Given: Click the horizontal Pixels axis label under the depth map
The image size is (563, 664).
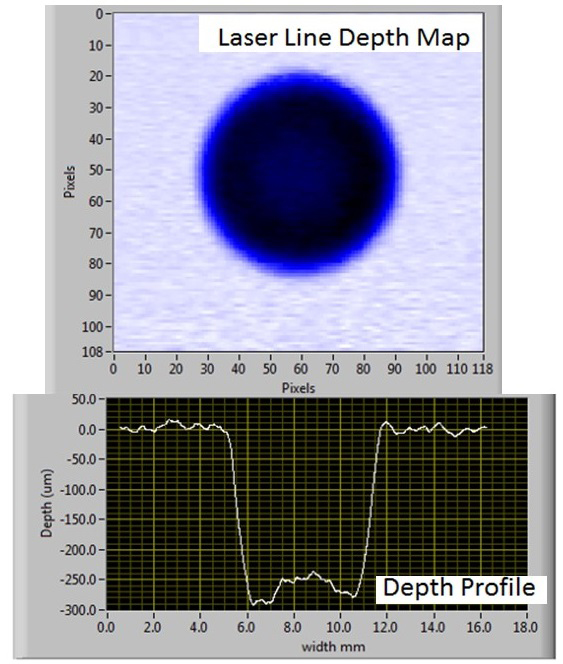Looking at the screenshot, I should coord(299,388).
